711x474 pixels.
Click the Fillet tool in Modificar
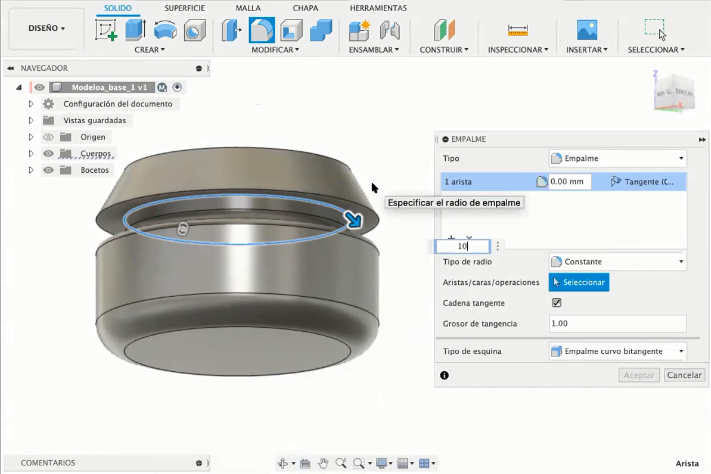click(x=262, y=30)
